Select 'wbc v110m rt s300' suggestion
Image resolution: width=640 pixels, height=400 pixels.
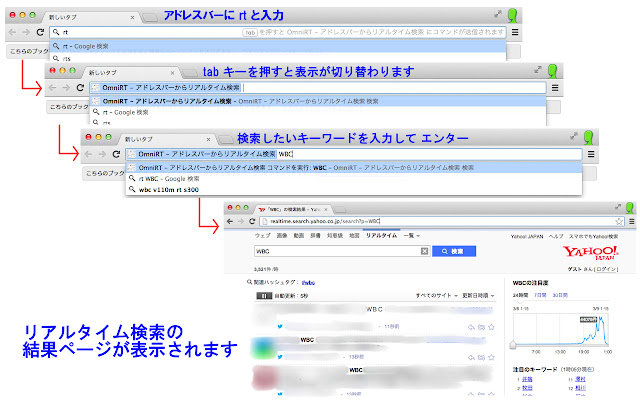point(353,189)
